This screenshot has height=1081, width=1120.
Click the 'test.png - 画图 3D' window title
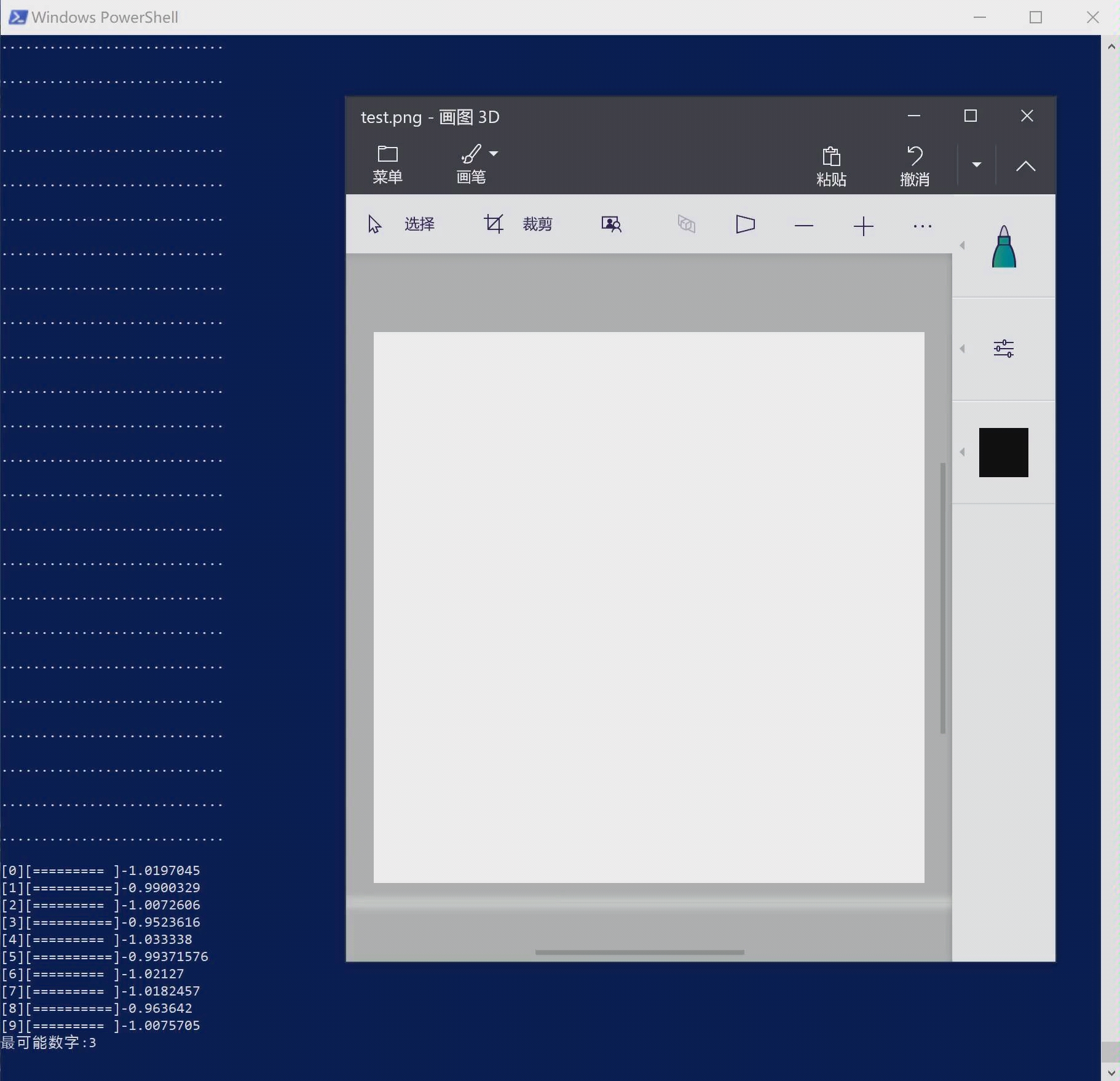(430, 117)
